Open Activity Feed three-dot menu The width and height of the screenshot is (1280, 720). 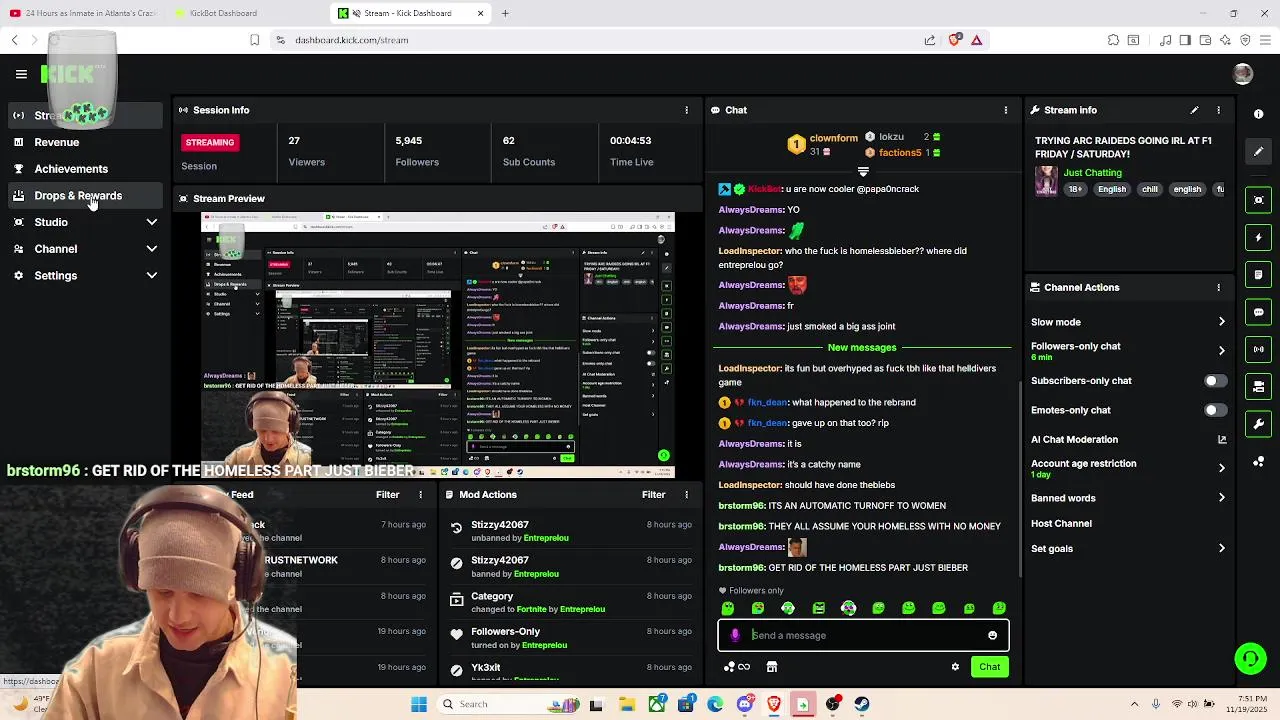tap(421, 495)
